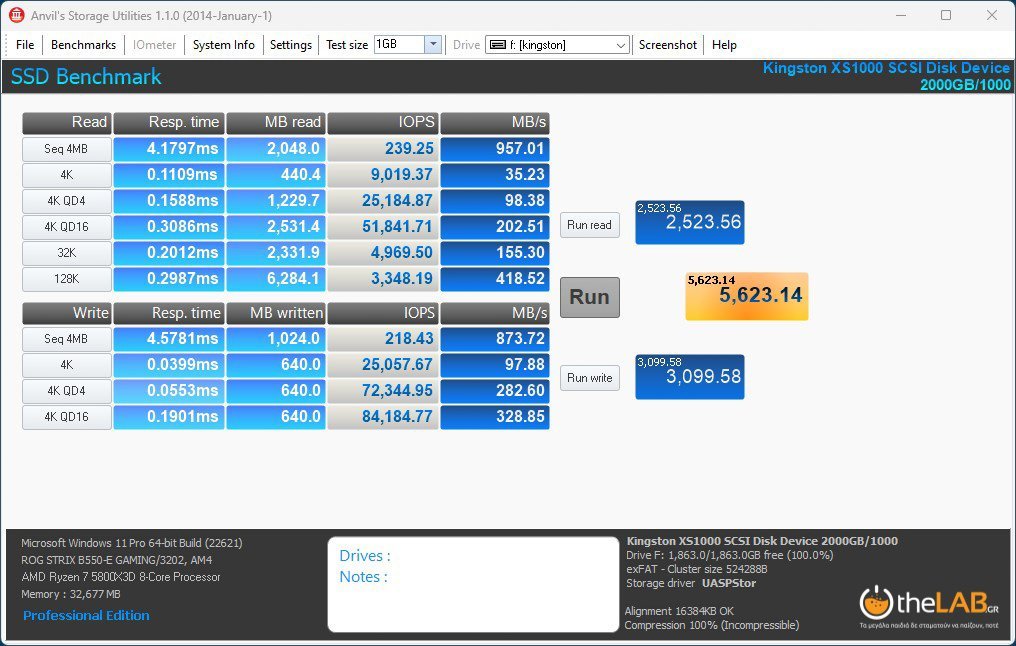This screenshot has width=1016, height=646.
Task: Click the AMD Ryzen 7 5800X3D processor text
Action: (121, 577)
